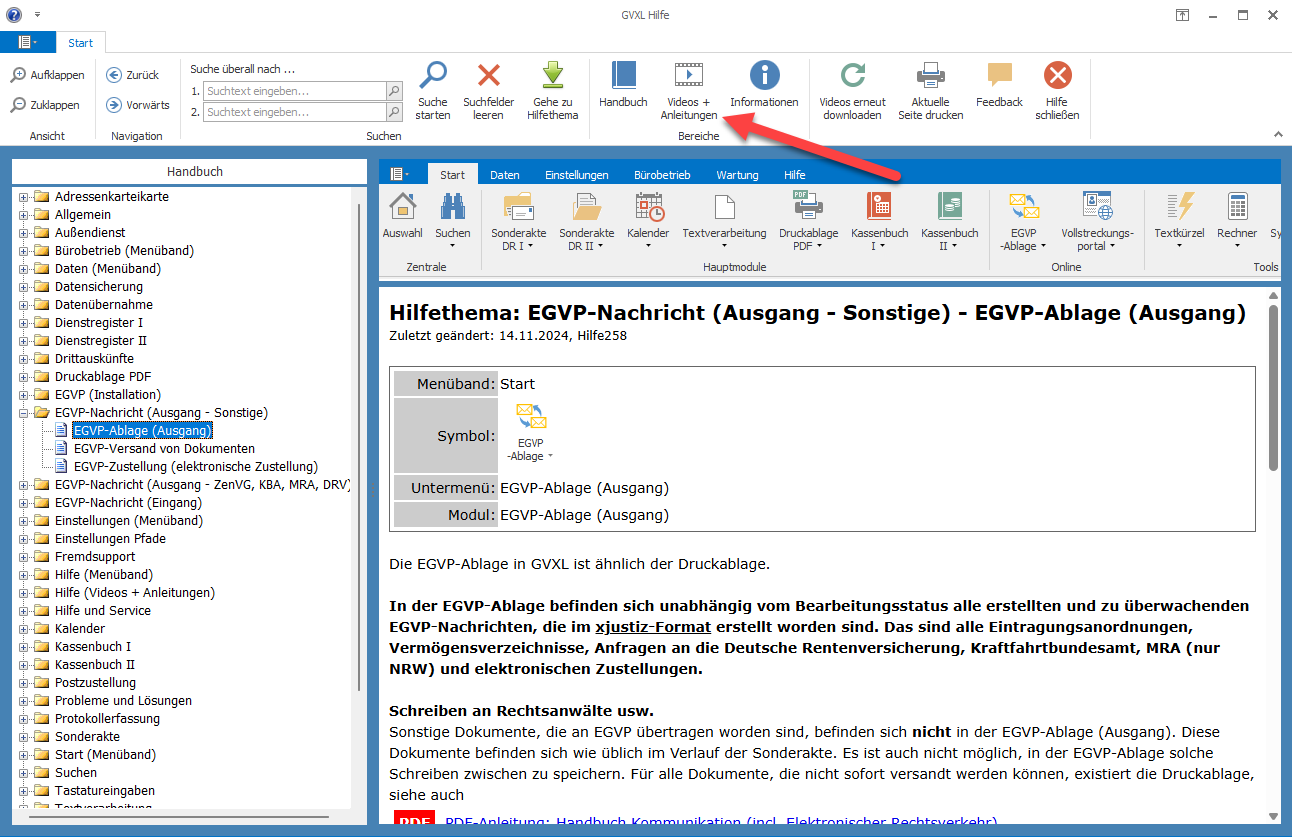Screen dimensions: 1292x837
Task: Go back with Zurück
Action: [133, 75]
